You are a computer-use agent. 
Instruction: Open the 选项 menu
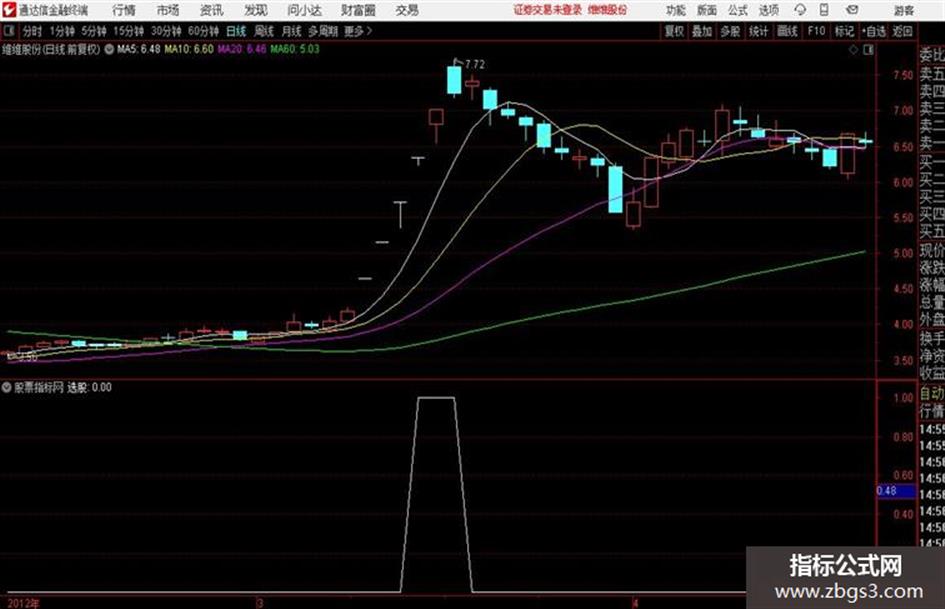click(x=769, y=10)
